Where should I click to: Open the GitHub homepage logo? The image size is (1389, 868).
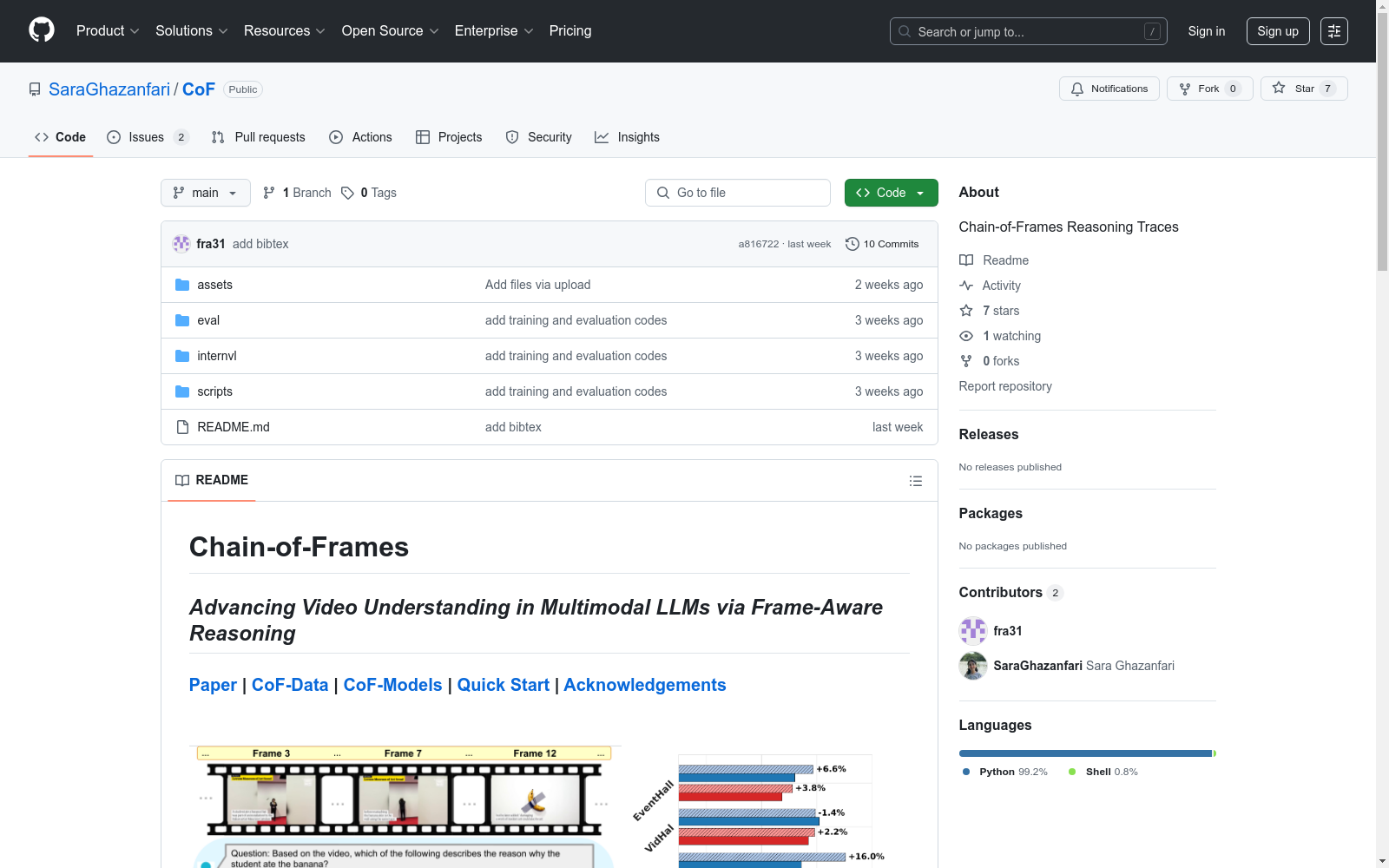(42, 30)
